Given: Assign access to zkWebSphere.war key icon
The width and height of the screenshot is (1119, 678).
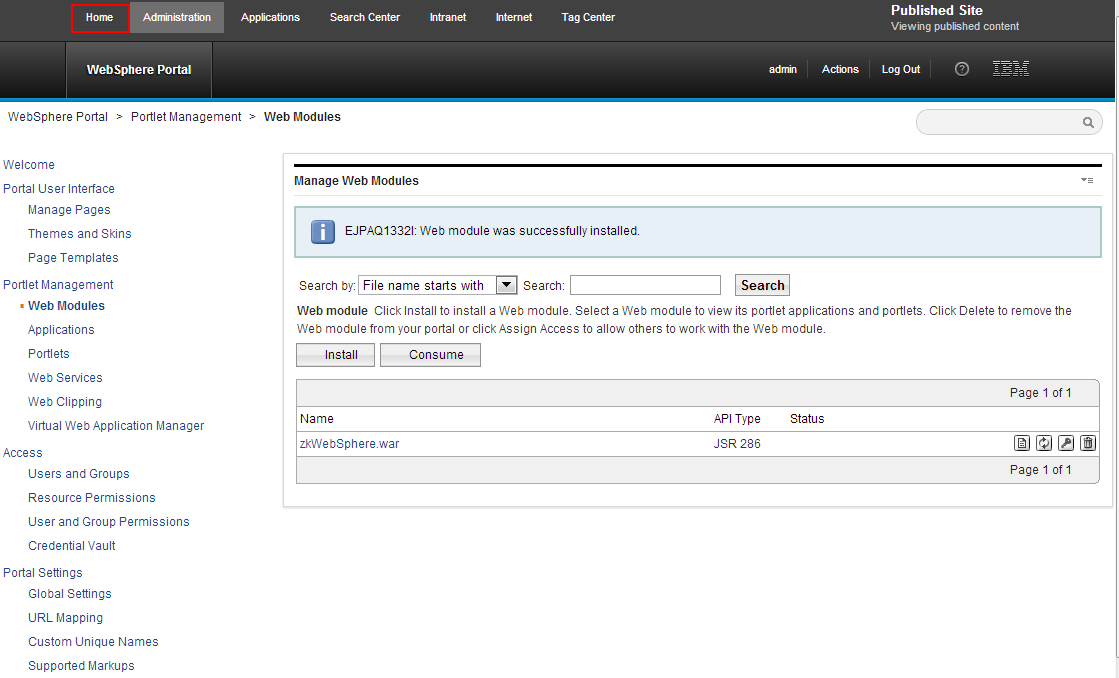Looking at the screenshot, I should [x=1066, y=443].
